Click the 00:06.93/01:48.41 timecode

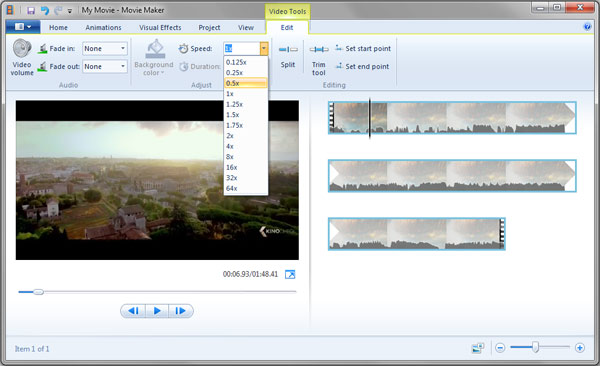click(250, 274)
